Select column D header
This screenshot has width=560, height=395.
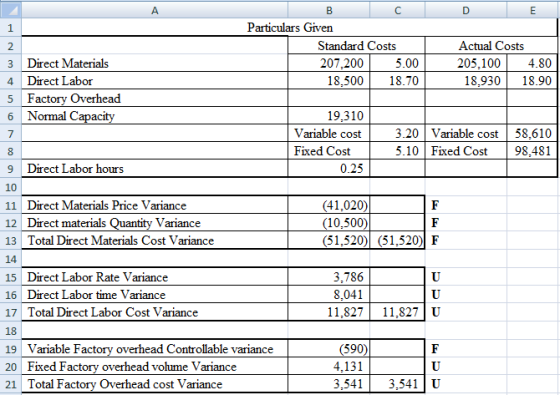coord(466,10)
